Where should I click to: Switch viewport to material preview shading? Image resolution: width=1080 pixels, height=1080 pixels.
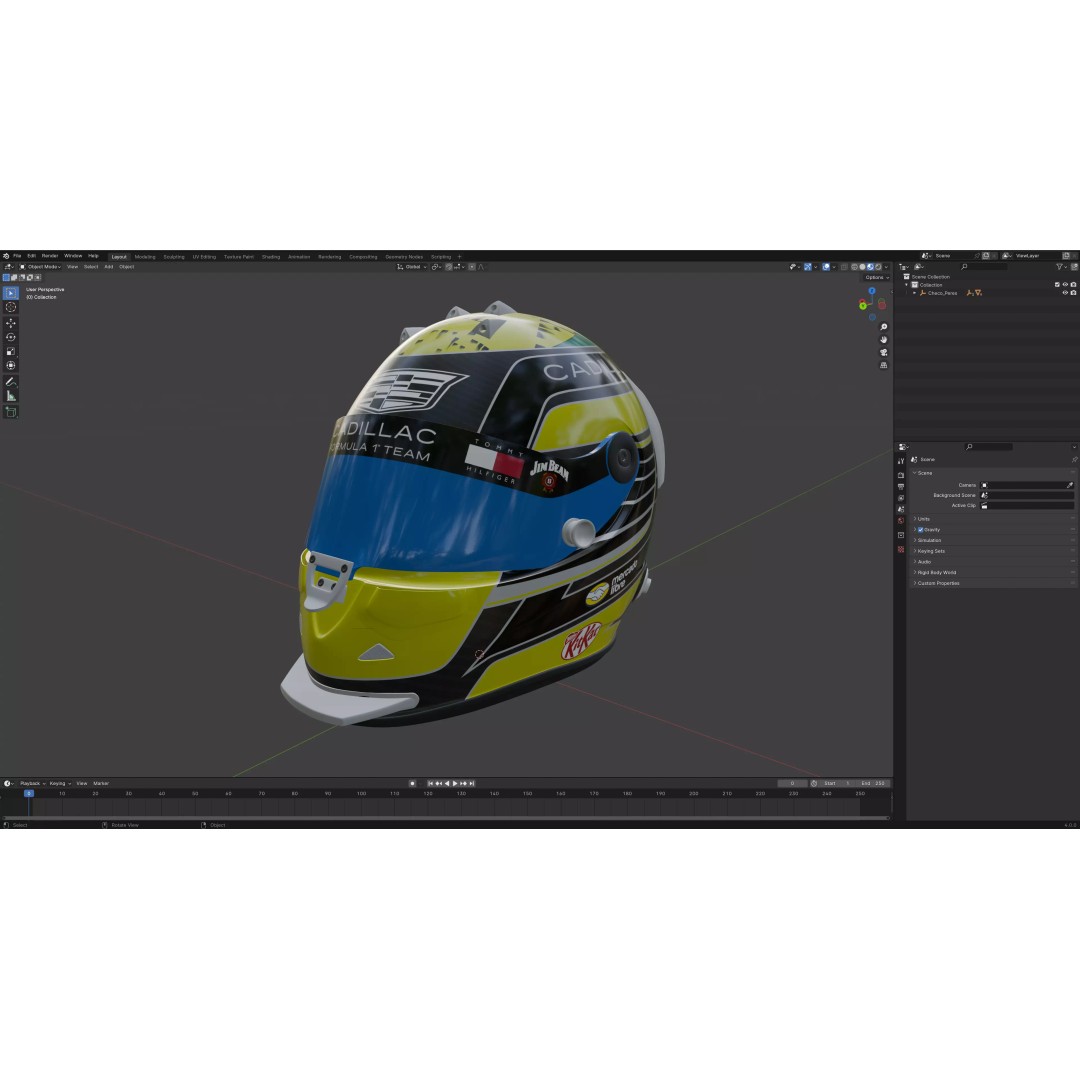coord(870,267)
